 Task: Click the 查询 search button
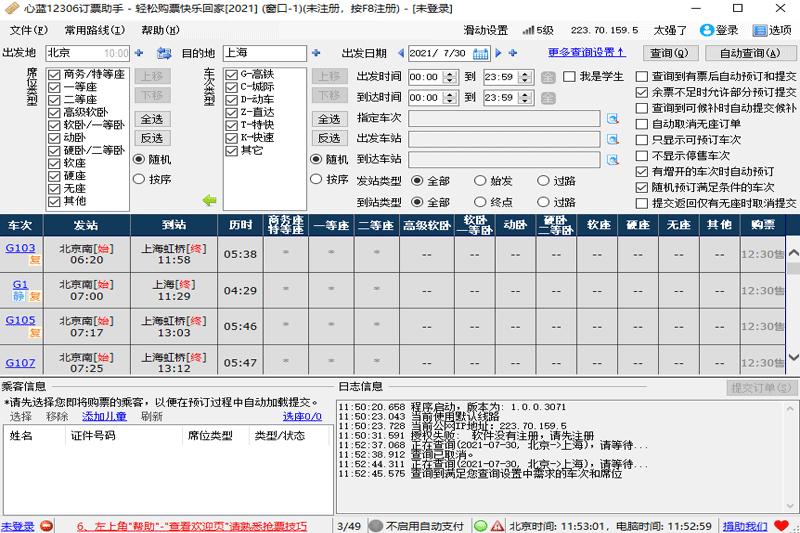[x=668, y=53]
